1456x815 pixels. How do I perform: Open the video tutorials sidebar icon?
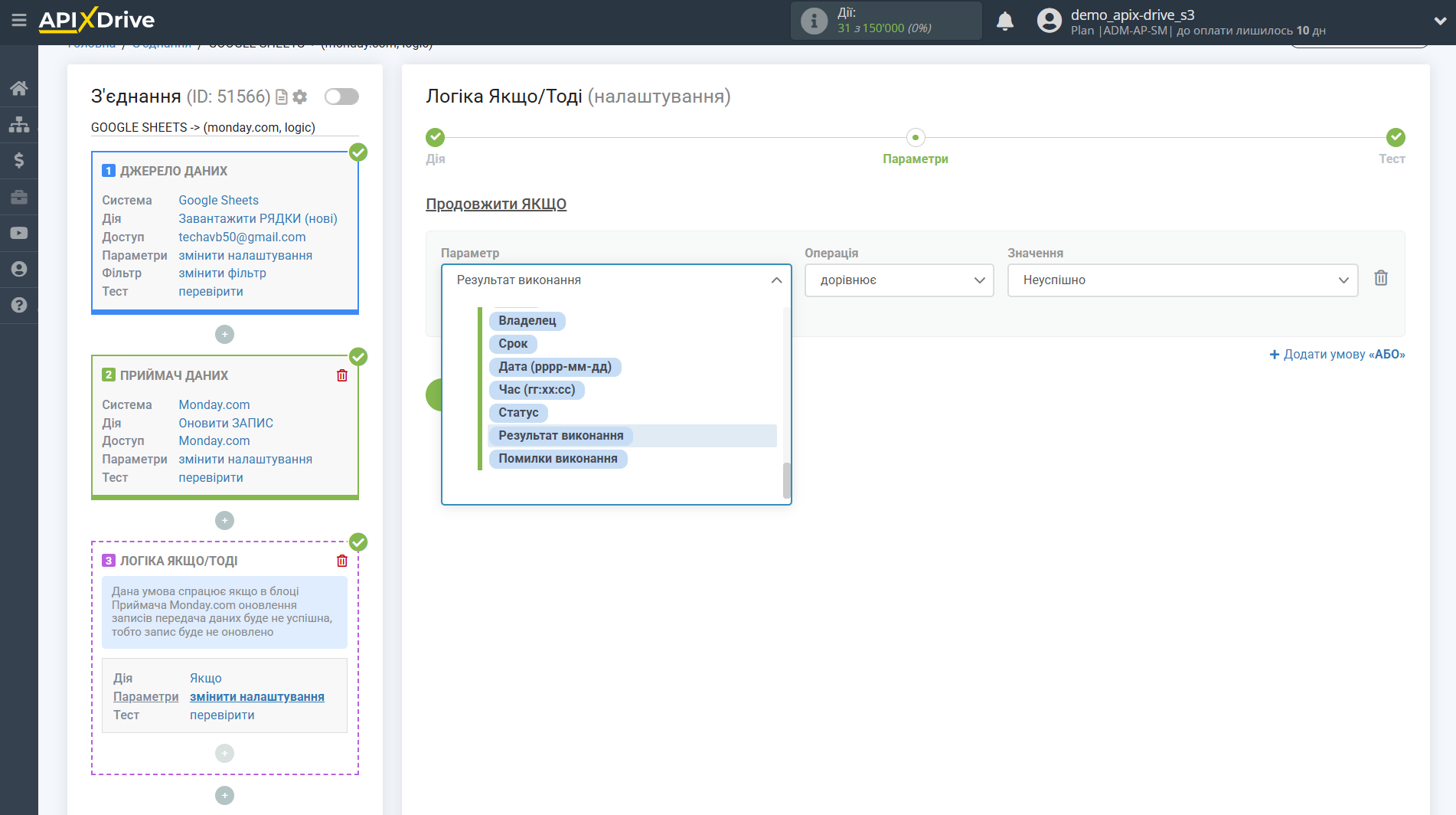(x=19, y=233)
